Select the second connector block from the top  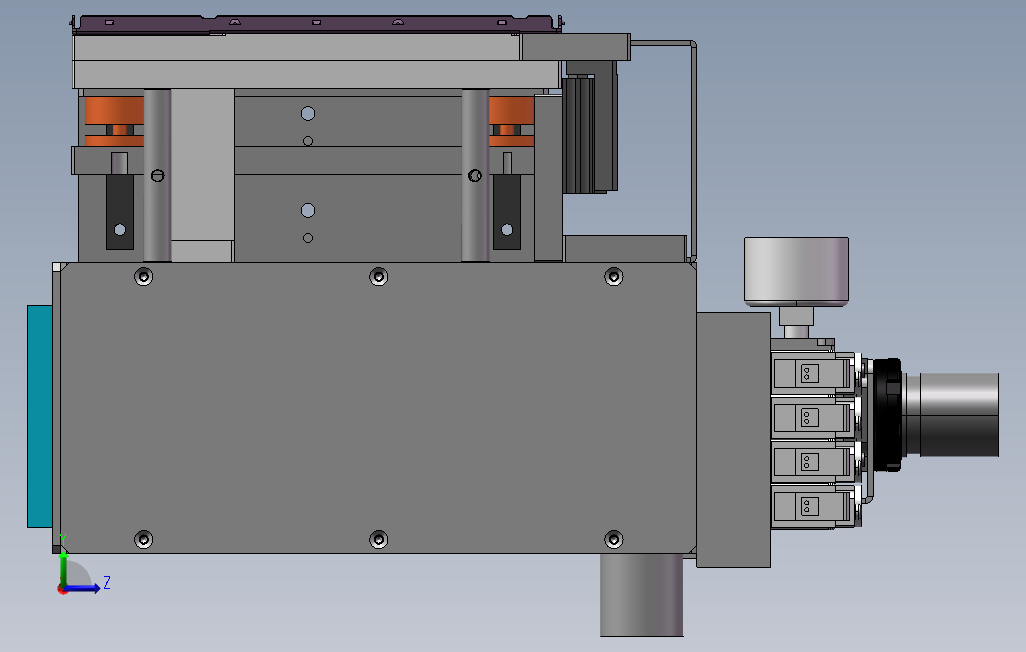click(x=813, y=417)
